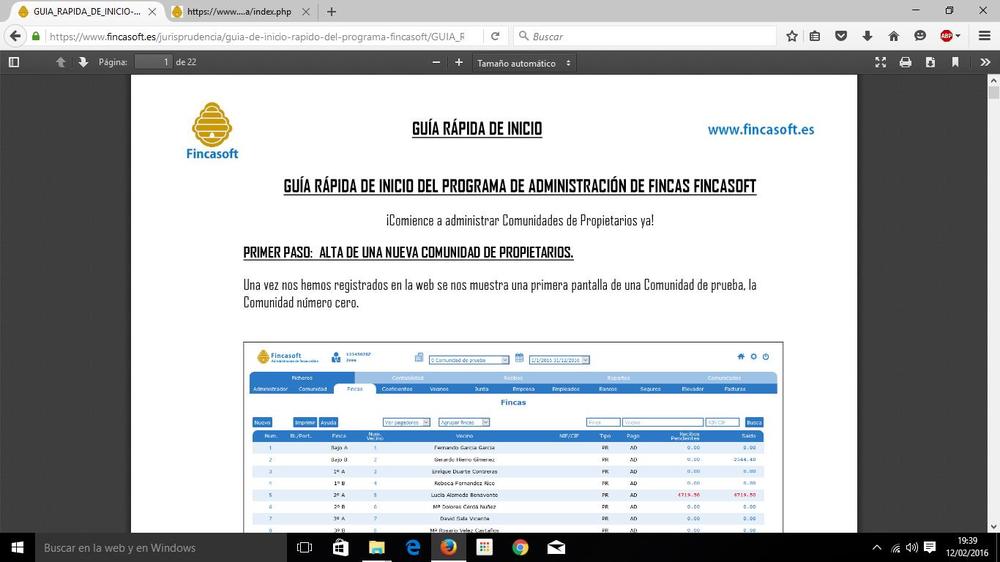Open Firefox Hello chat icon
Screen dimensions: 1000x562
tap(920, 36)
